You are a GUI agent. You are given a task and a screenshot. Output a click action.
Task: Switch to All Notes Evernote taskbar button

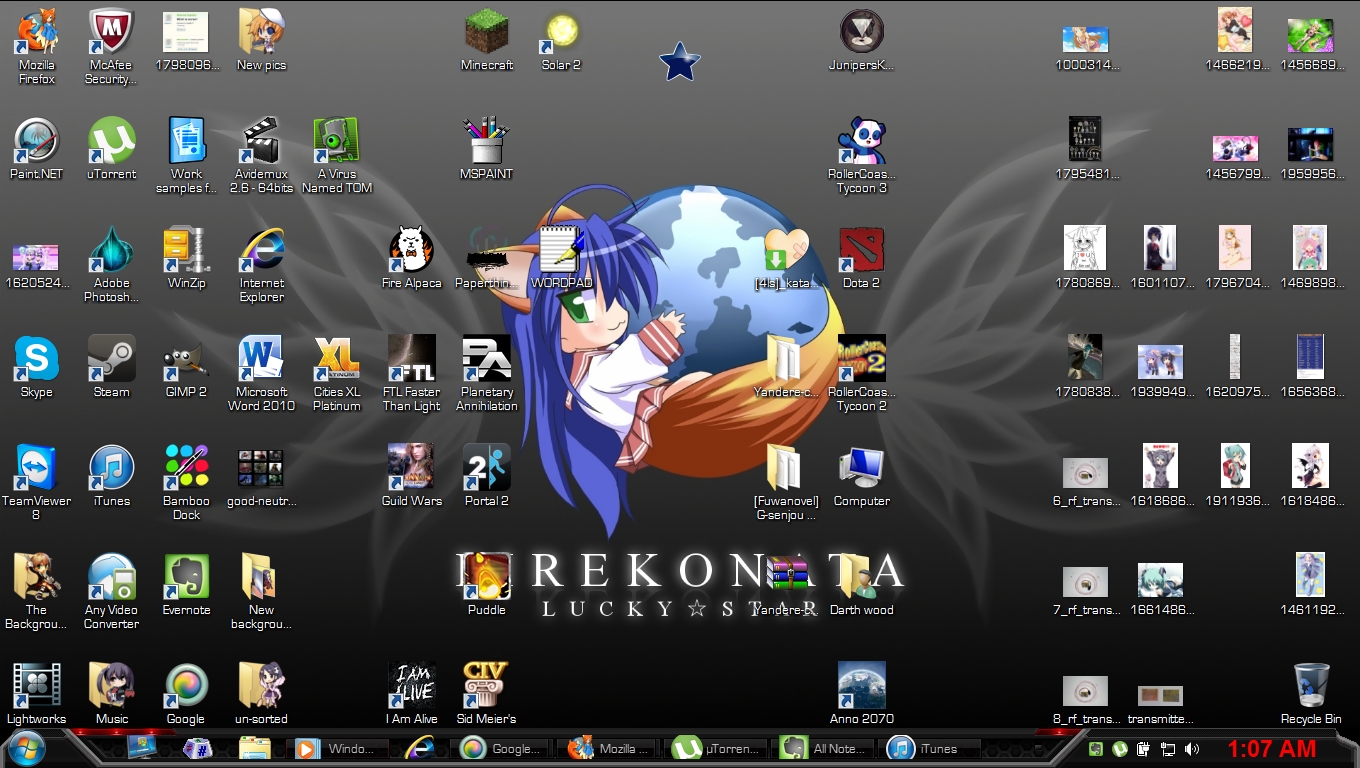point(823,748)
